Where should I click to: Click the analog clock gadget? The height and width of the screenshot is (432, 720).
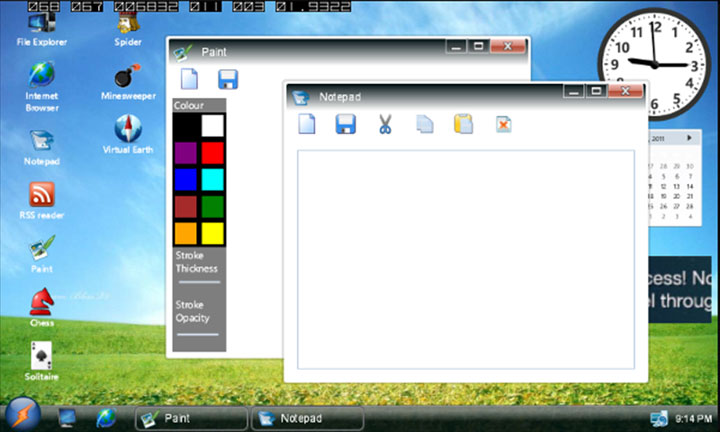coord(654,64)
